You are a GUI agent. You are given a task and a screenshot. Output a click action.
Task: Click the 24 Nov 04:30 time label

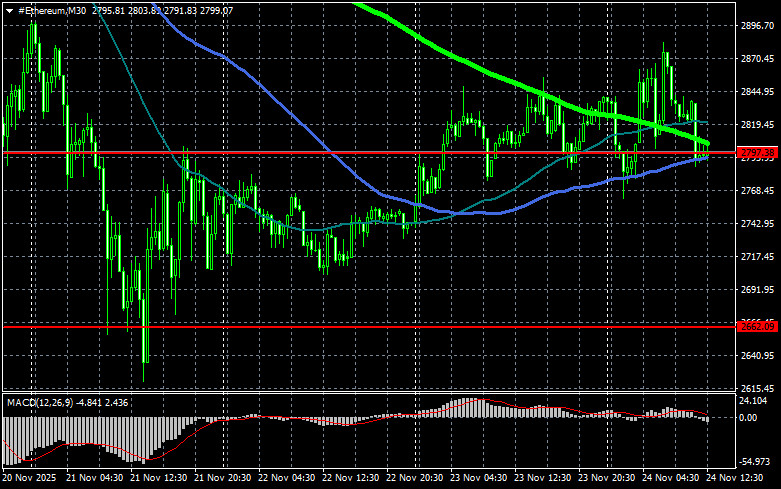pyautogui.click(x=670, y=478)
